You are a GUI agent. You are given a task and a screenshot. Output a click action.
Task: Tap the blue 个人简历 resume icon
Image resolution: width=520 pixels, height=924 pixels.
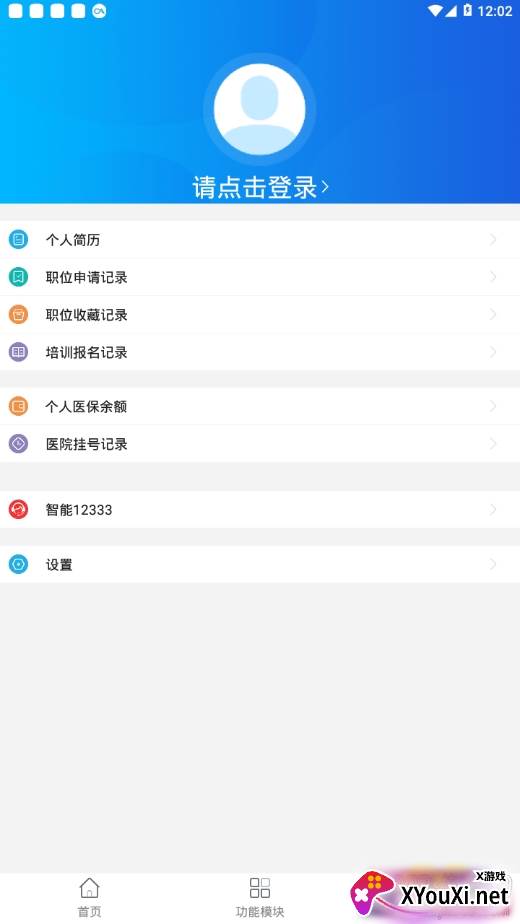18,239
